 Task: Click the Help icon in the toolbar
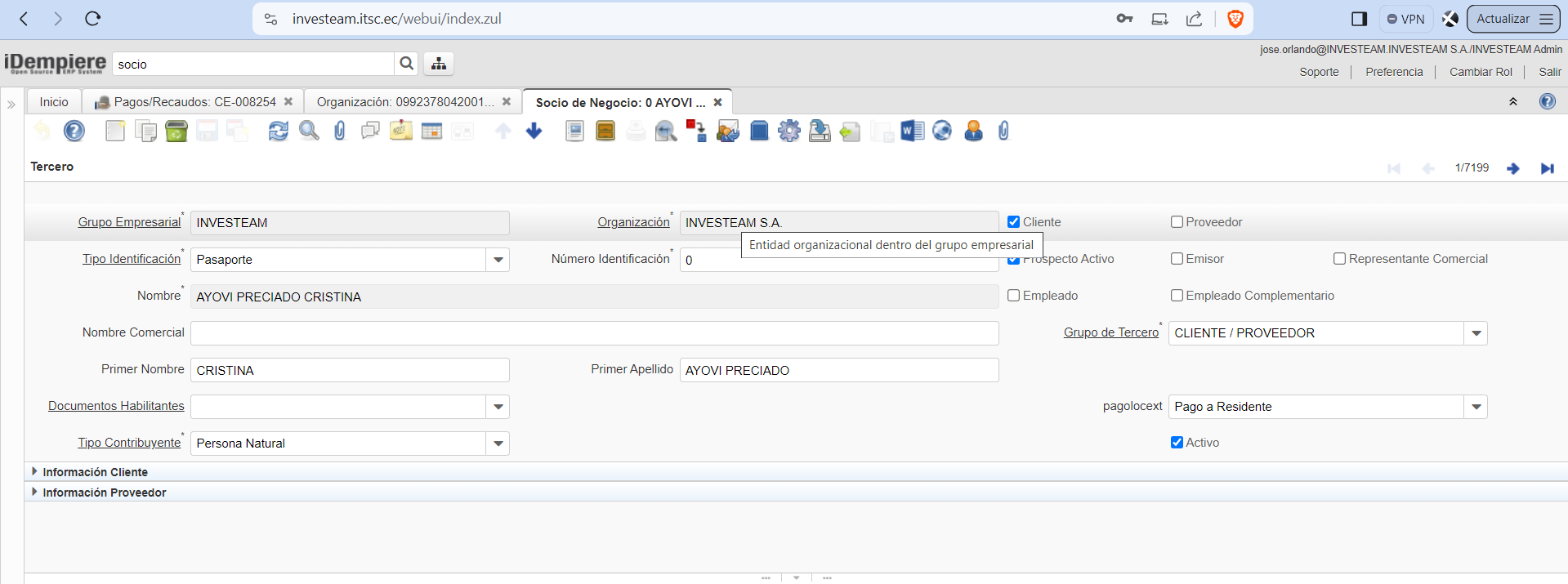click(74, 131)
